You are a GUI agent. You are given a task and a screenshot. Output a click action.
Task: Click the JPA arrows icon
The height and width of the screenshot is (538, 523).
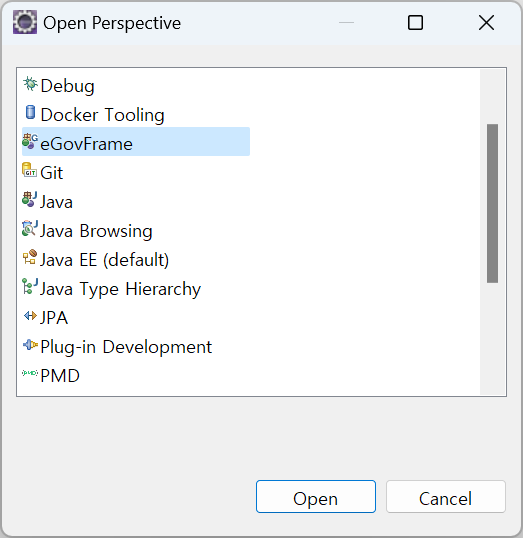30,316
